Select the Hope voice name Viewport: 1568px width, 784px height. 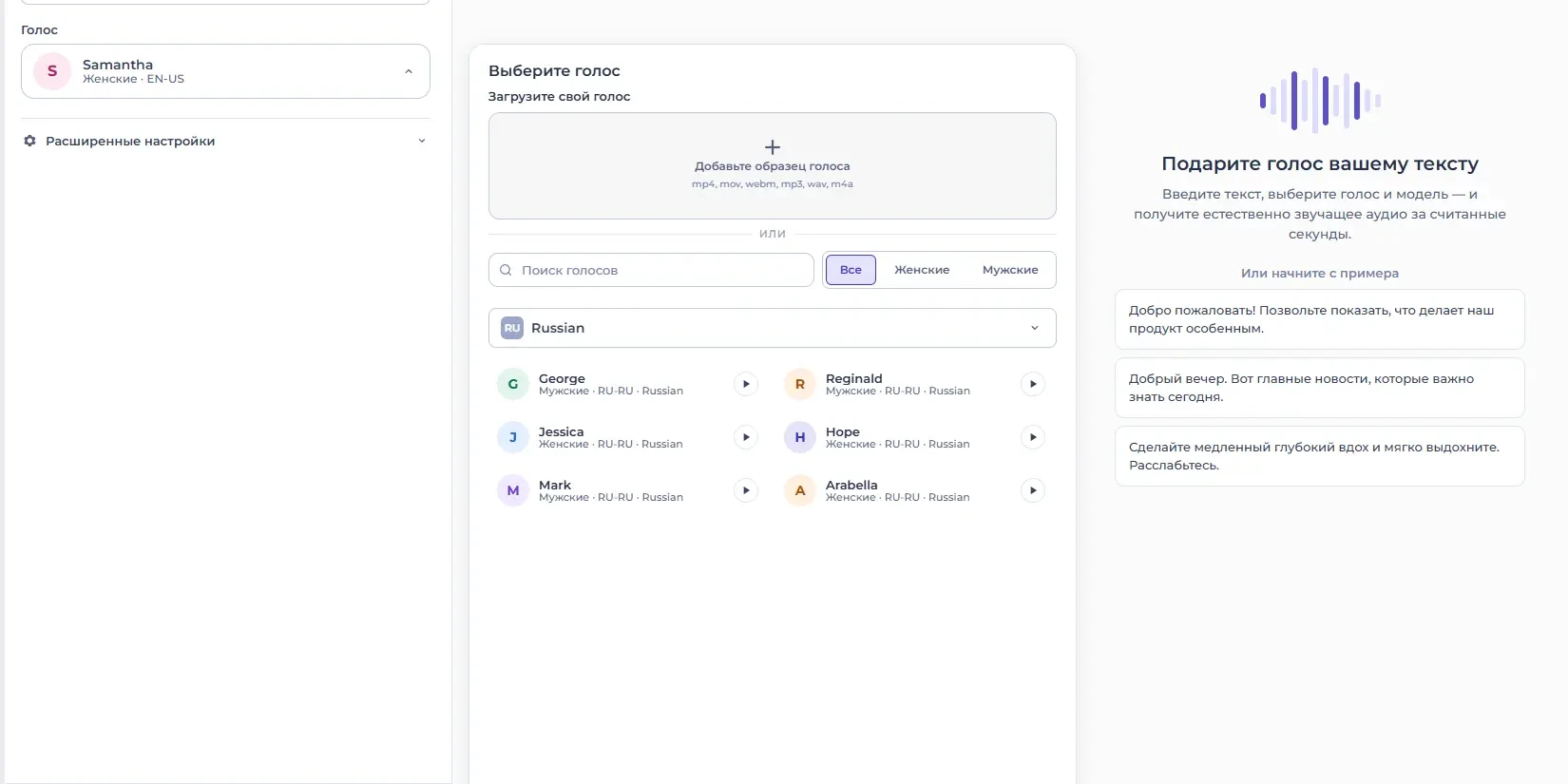pos(843,431)
